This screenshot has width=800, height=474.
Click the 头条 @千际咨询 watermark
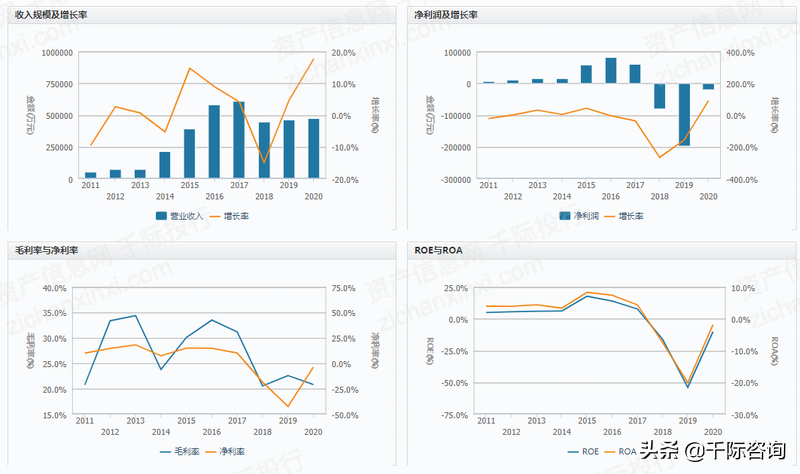coord(713,450)
